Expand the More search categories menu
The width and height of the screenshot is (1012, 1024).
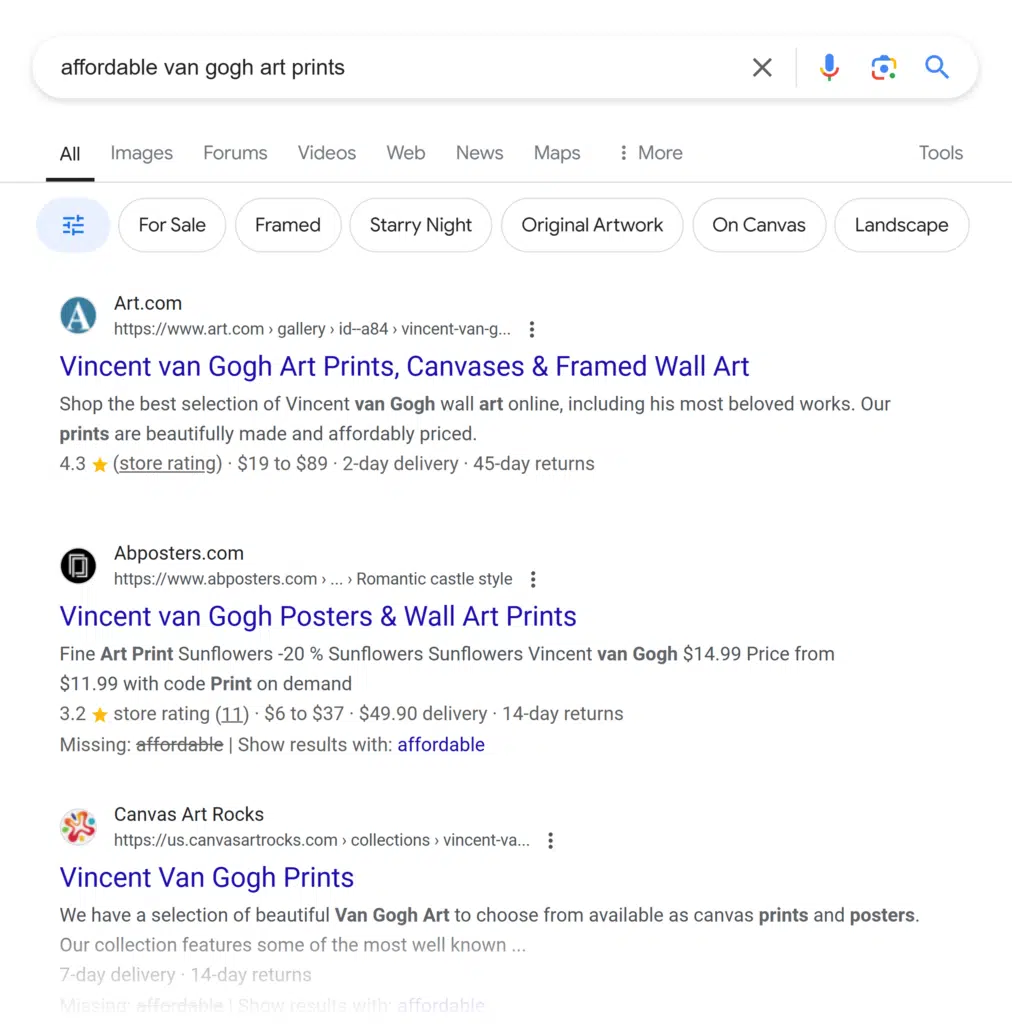[650, 153]
